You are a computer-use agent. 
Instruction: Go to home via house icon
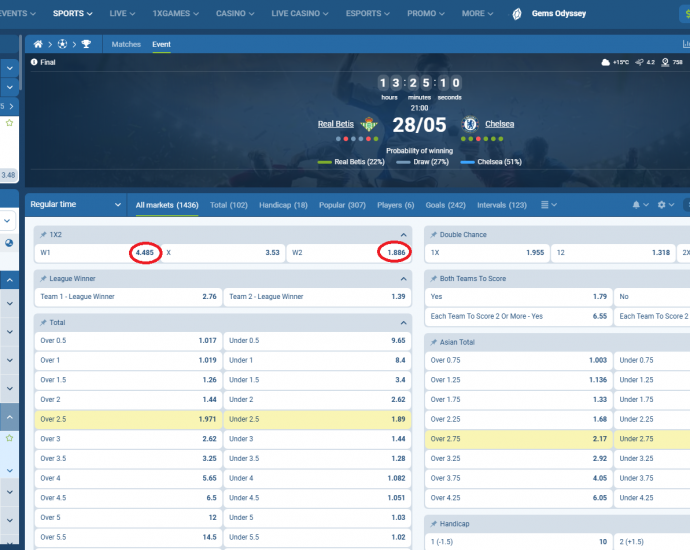point(38,44)
